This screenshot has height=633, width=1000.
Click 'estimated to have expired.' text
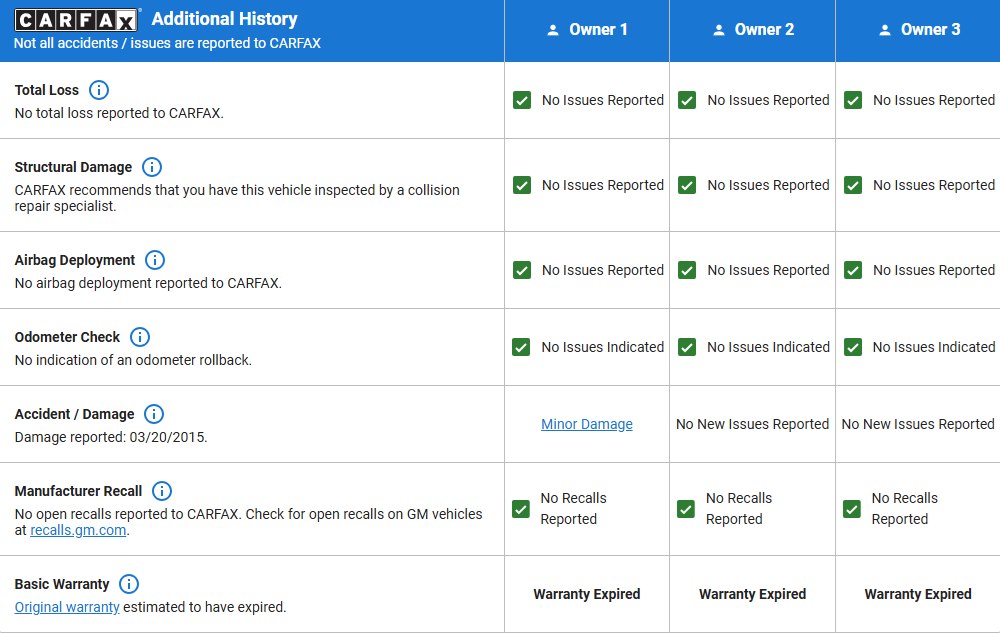click(205, 607)
